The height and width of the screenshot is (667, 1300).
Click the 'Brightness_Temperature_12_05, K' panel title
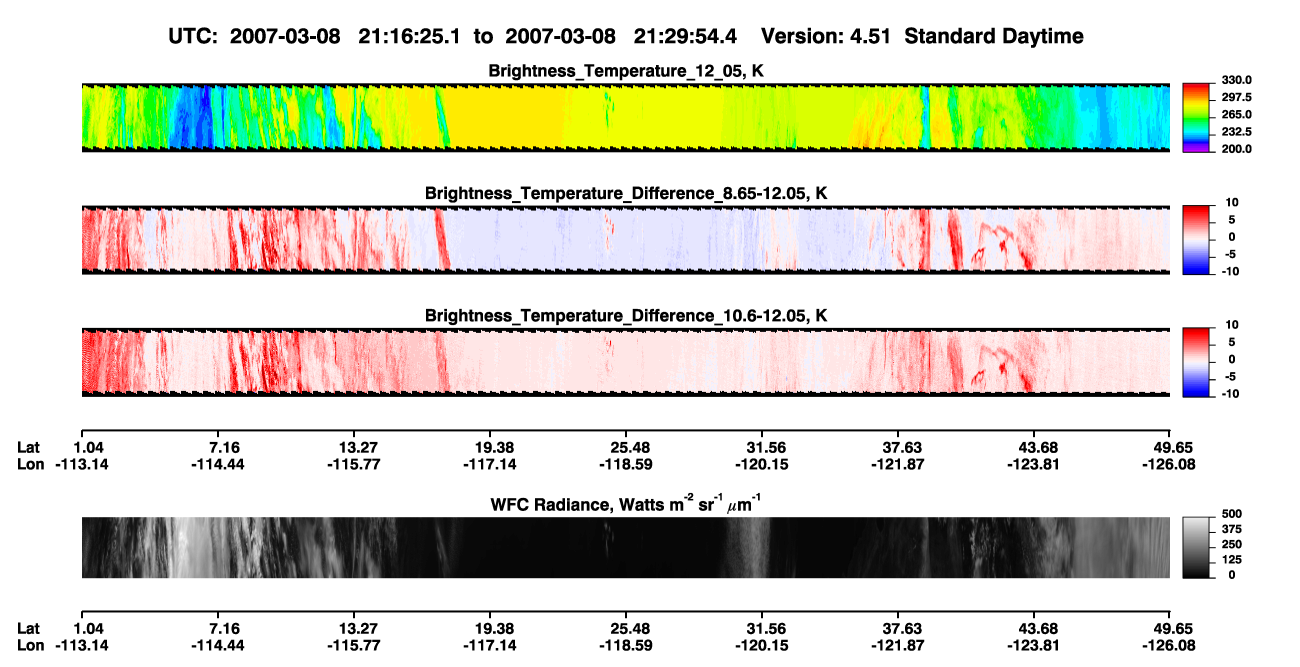click(626, 71)
